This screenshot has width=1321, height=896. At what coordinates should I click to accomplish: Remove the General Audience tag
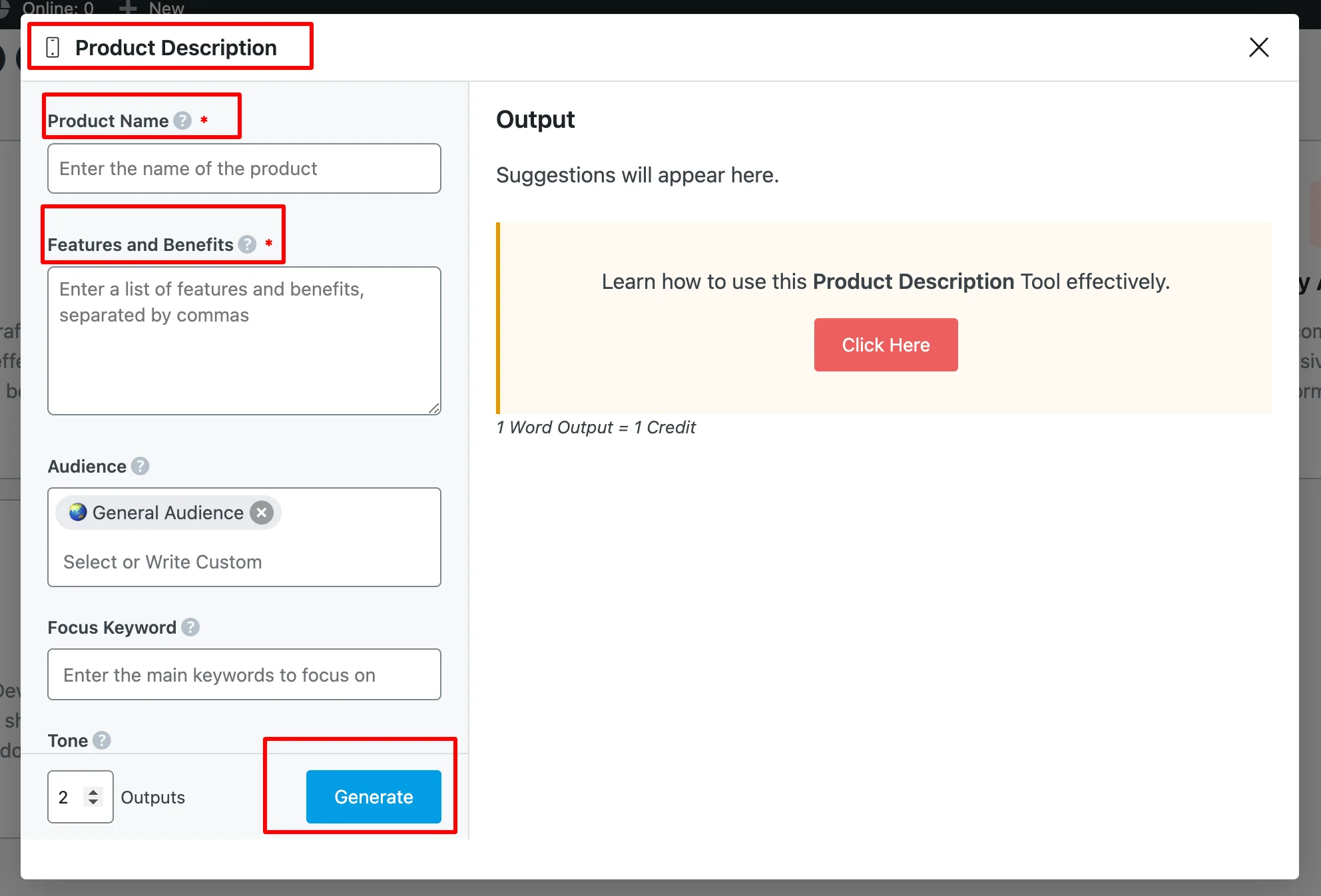pyautogui.click(x=262, y=513)
